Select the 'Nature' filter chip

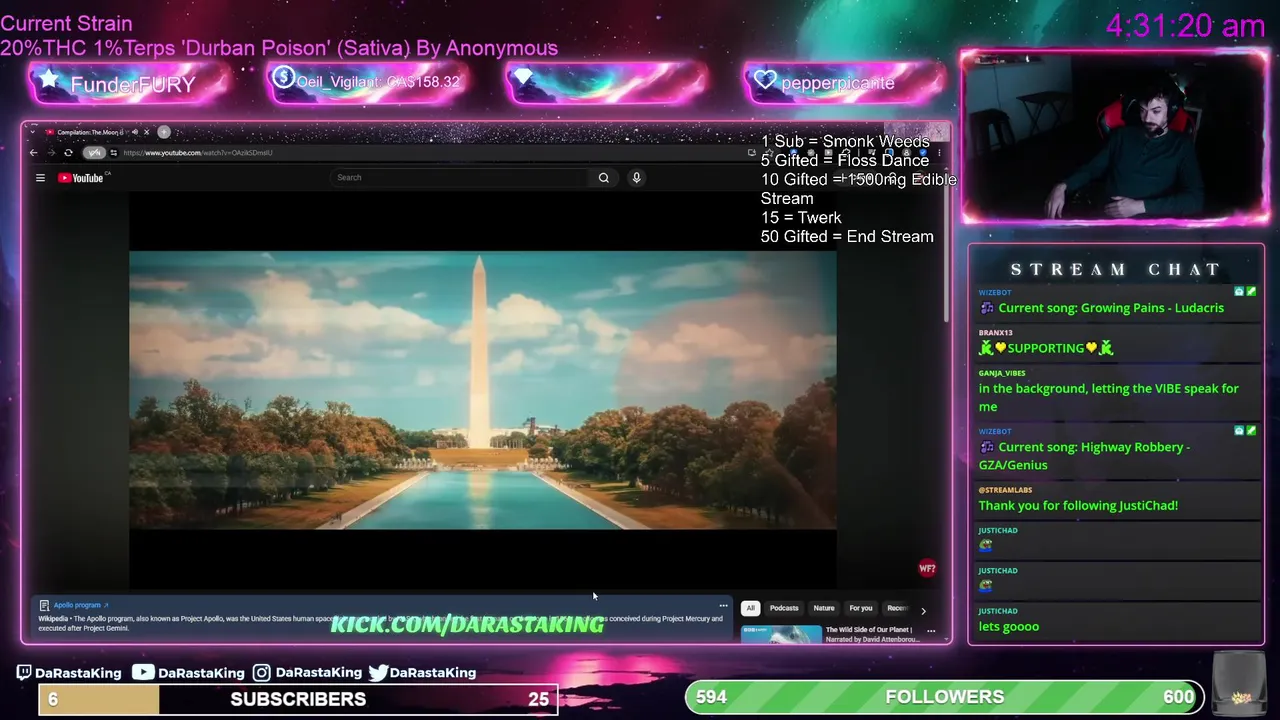[x=824, y=608]
